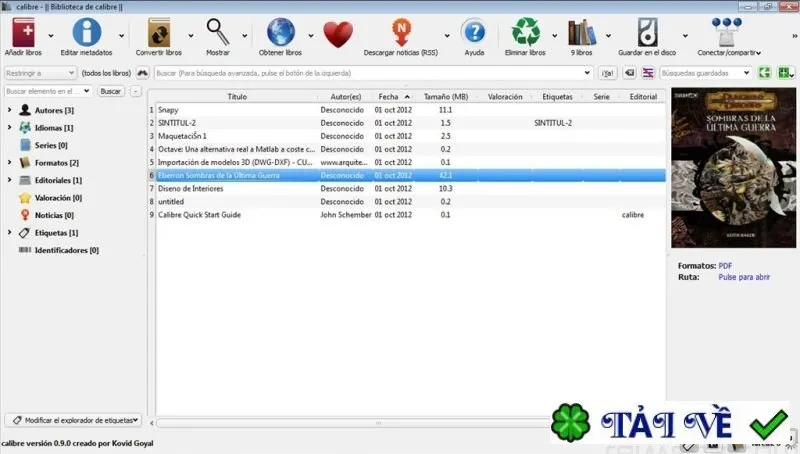
Task: Click the Eliminar libros recycle icon
Action: (526, 33)
